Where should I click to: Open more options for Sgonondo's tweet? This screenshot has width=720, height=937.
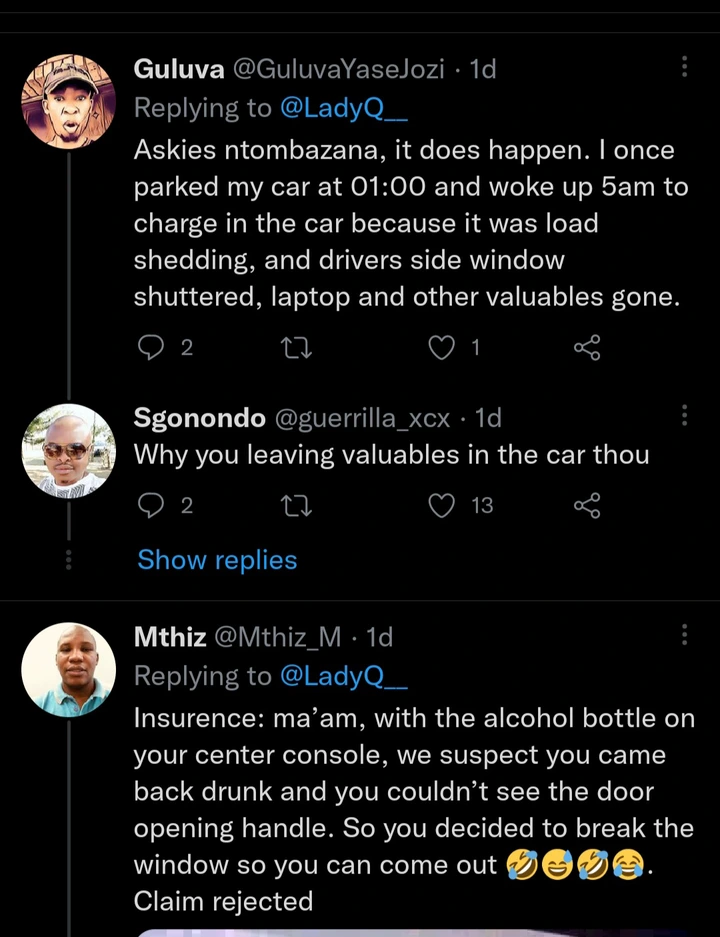coord(685,416)
